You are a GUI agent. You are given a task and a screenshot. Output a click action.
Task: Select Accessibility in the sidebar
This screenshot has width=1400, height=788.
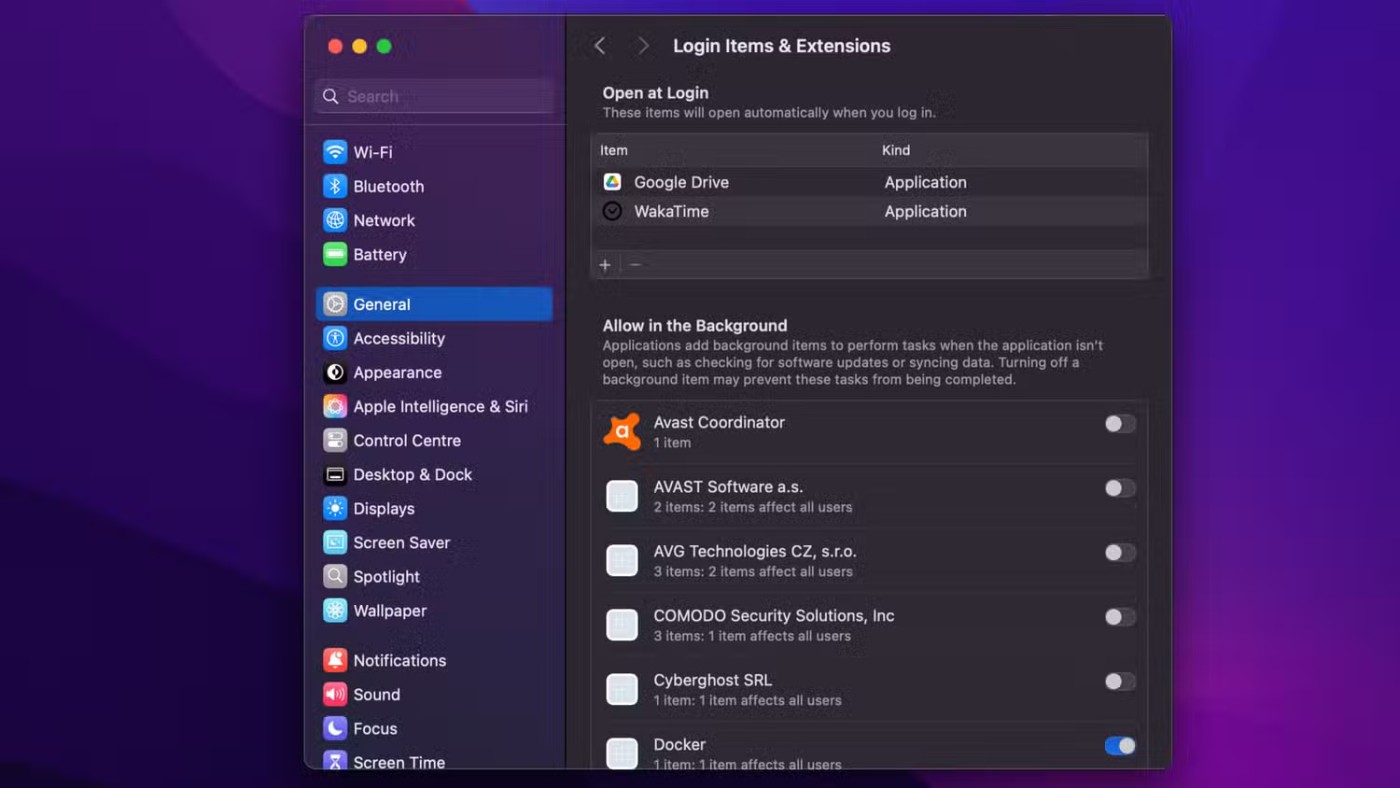(398, 338)
